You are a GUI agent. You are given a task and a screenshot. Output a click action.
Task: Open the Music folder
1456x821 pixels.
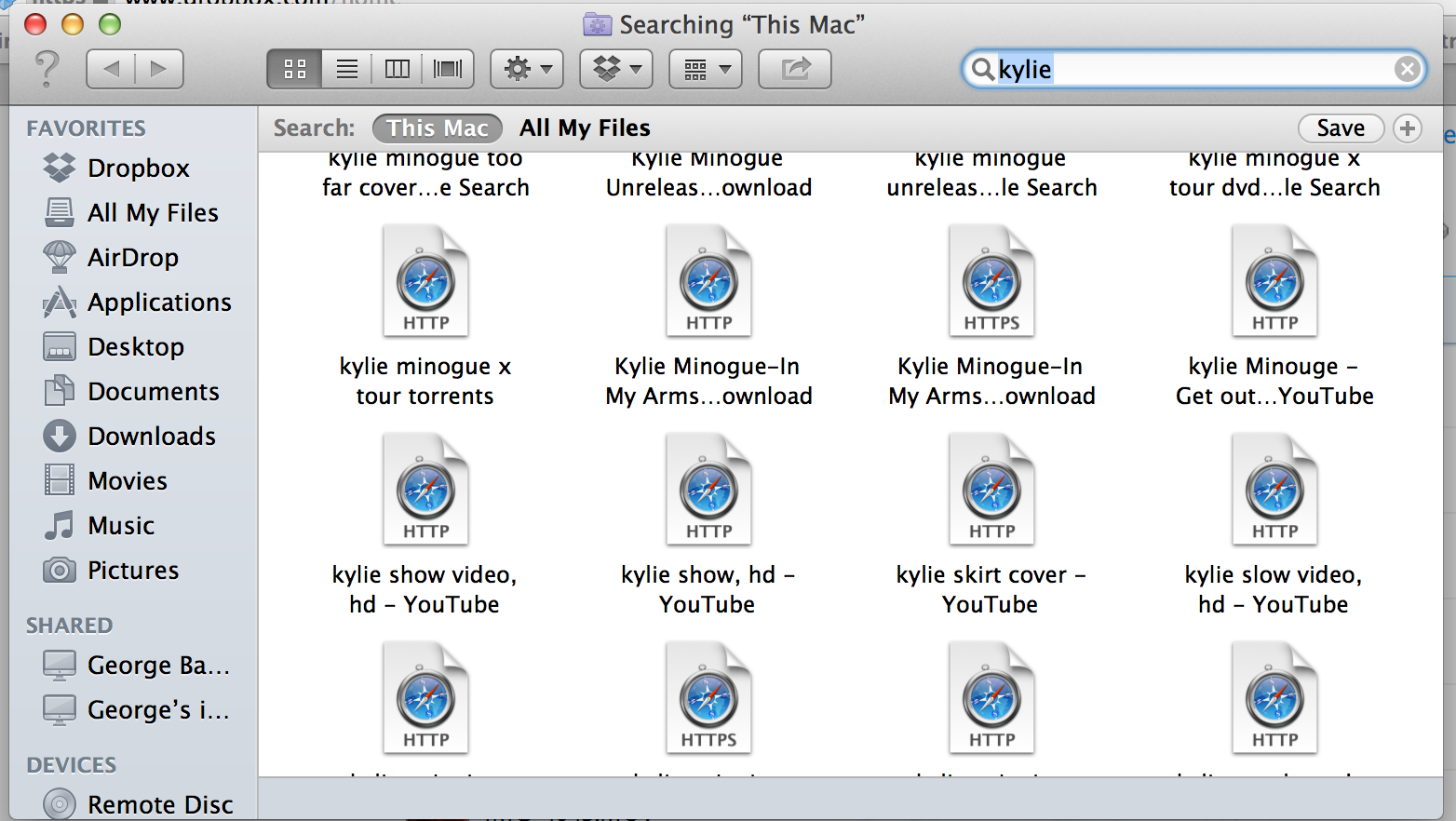pyautogui.click(x=99, y=526)
